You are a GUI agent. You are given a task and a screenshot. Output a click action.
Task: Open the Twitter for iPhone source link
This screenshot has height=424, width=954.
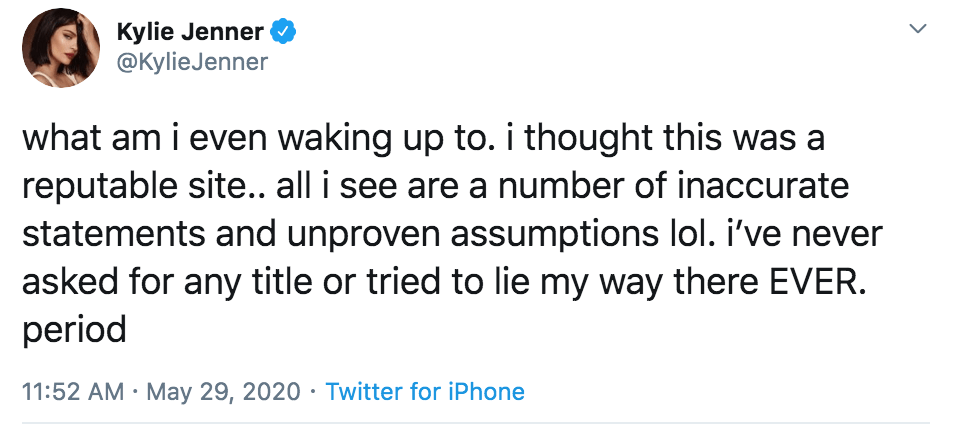(425, 391)
